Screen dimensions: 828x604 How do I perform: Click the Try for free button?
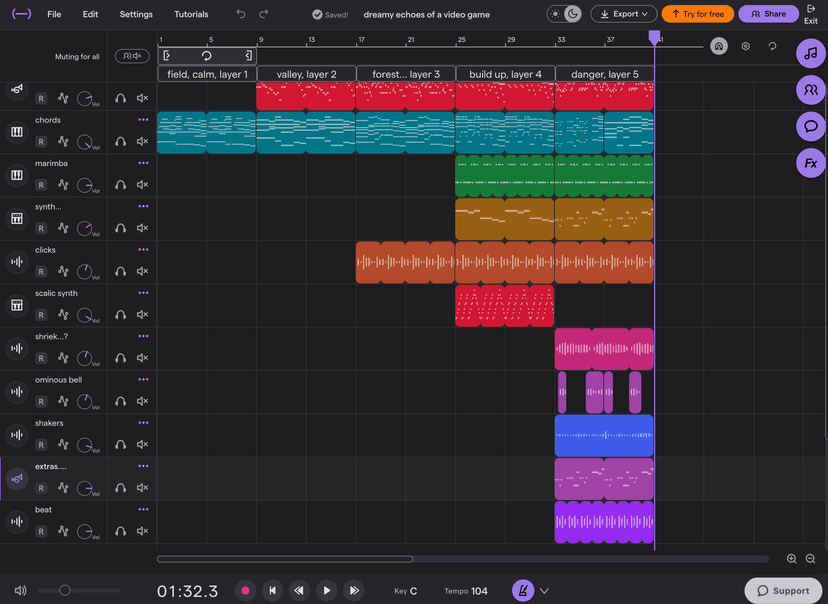[698, 14]
